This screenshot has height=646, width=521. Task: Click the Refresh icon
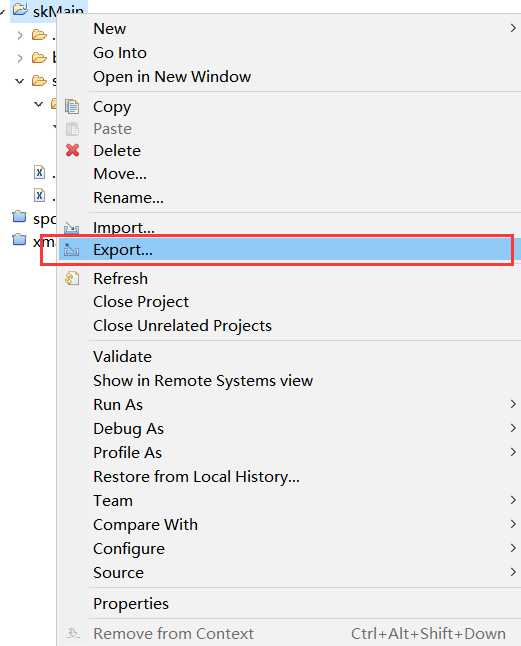pyautogui.click(x=72, y=279)
